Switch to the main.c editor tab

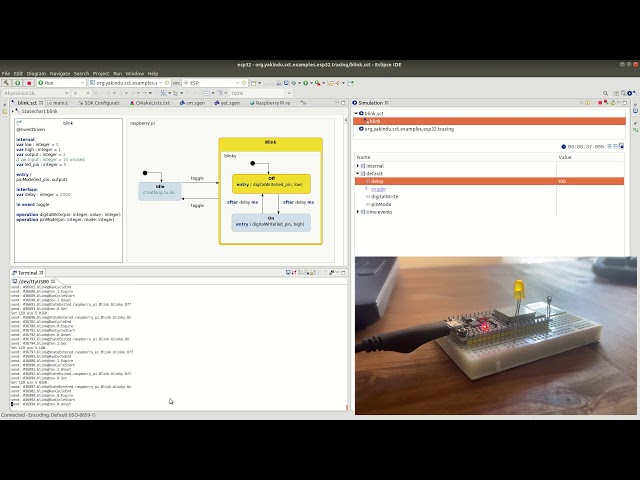pyautogui.click(x=58, y=103)
